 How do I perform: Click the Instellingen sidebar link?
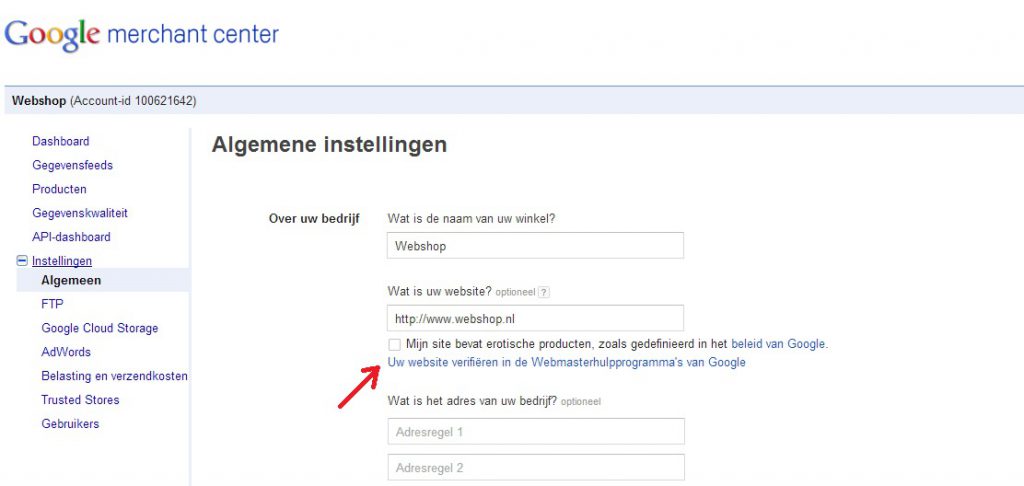click(x=62, y=261)
